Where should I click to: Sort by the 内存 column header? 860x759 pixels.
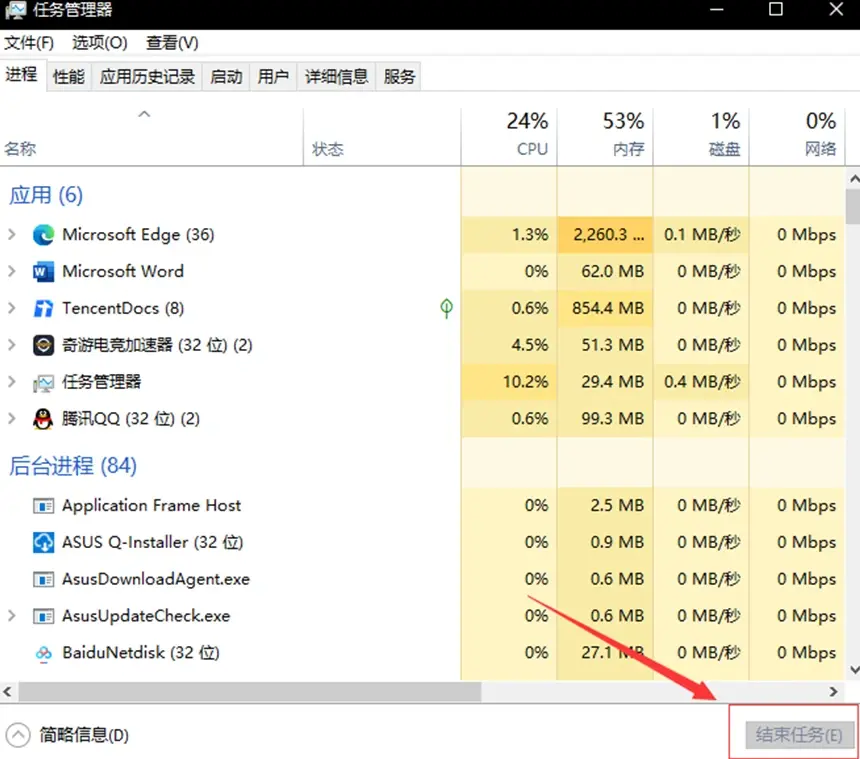605,137
